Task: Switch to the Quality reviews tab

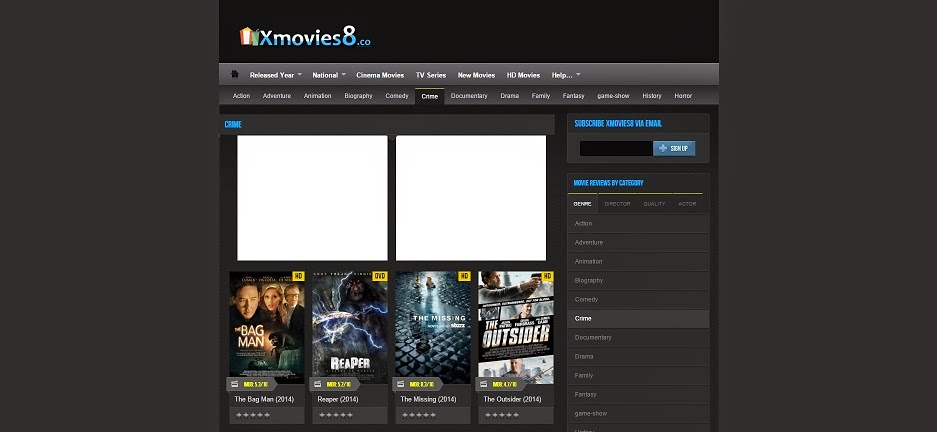Action: 654,204
